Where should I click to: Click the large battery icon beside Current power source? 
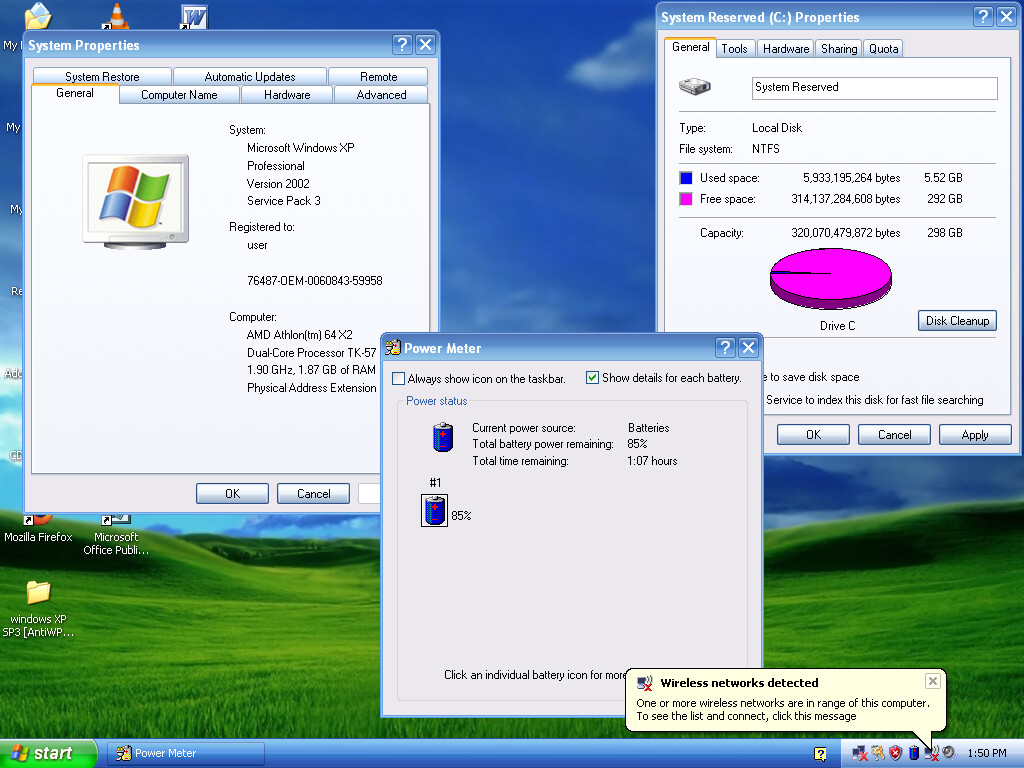coord(443,438)
